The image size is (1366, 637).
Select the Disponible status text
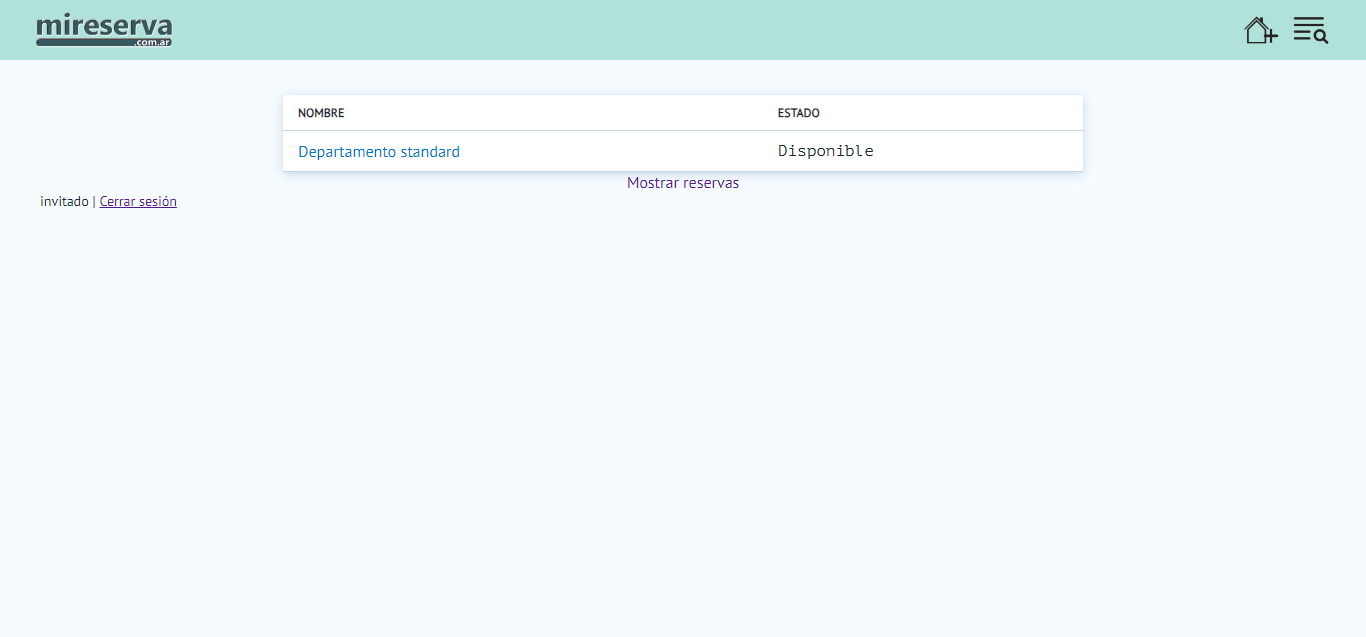(x=825, y=151)
